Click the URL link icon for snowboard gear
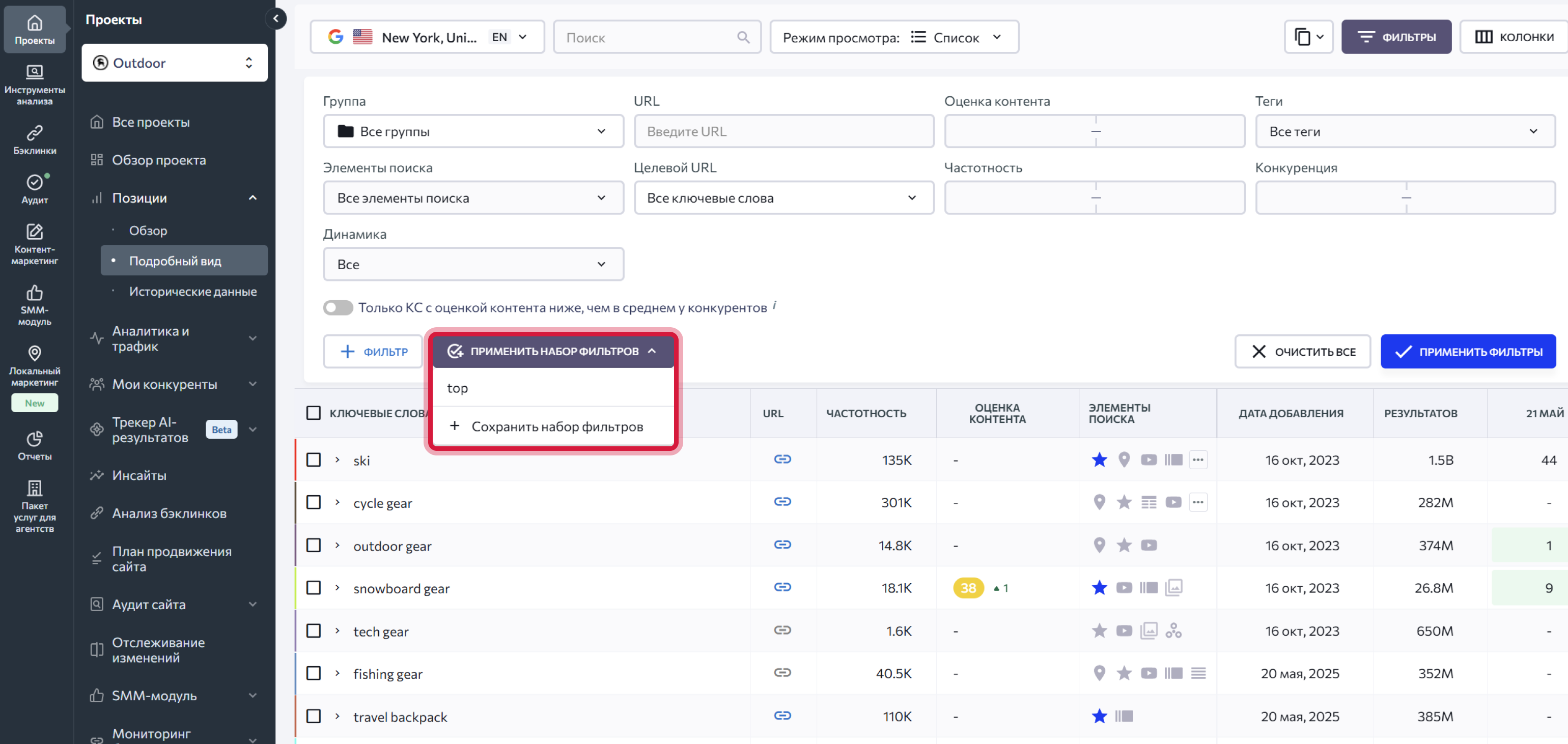Image resolution: width=1568 pixels, height=744 pixels. [782, 588]
